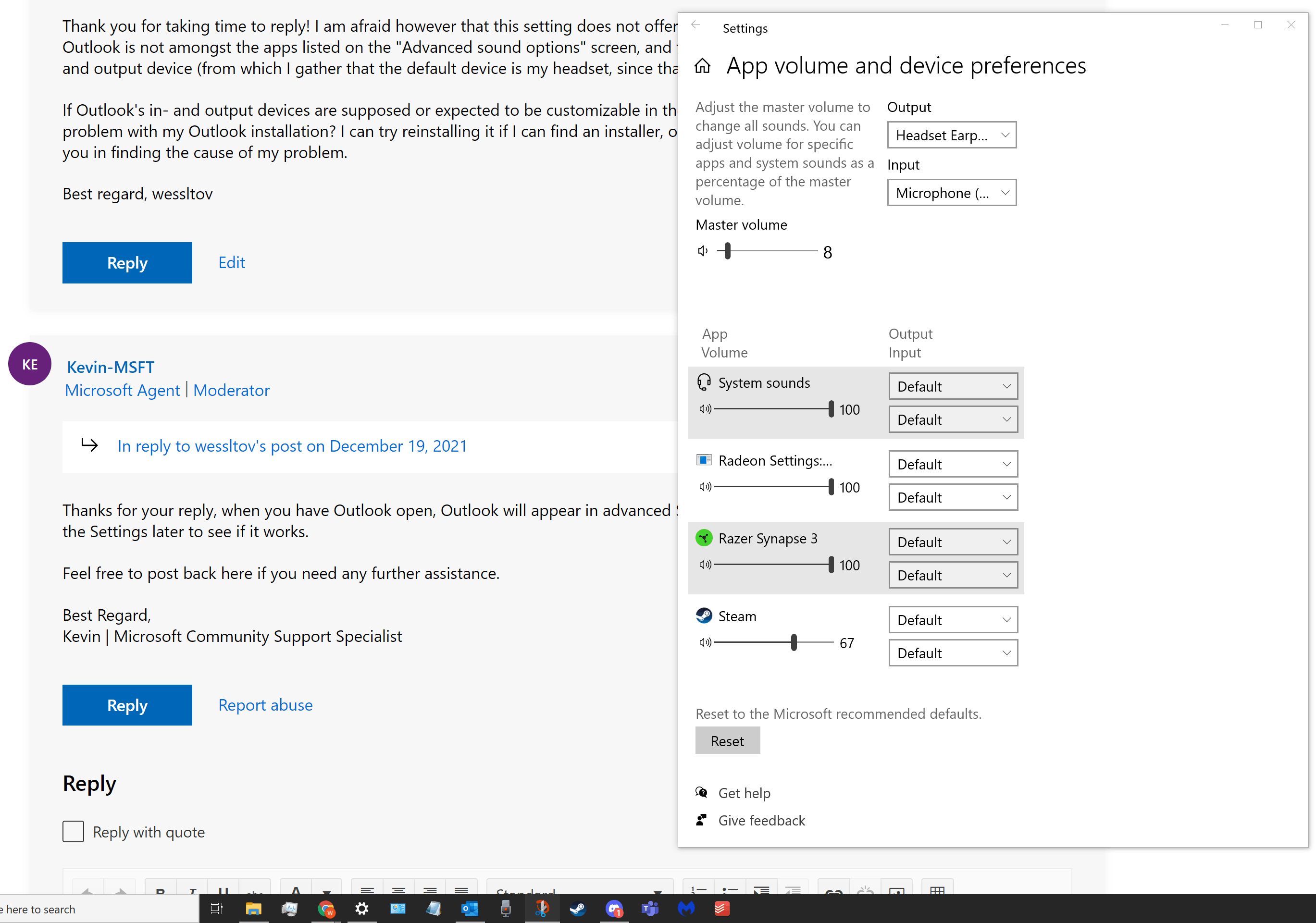Click the Steam volume slider handle

coord(794,643)
